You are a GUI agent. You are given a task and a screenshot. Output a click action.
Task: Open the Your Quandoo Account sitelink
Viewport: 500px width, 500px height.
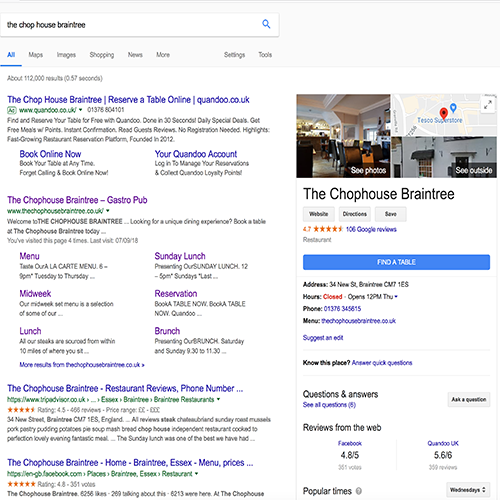196,154
